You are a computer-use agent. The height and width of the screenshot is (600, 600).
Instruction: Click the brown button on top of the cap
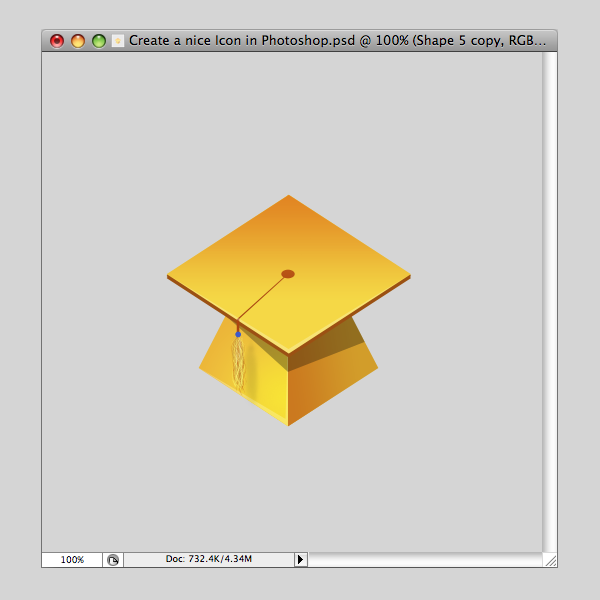coord(288,274)
